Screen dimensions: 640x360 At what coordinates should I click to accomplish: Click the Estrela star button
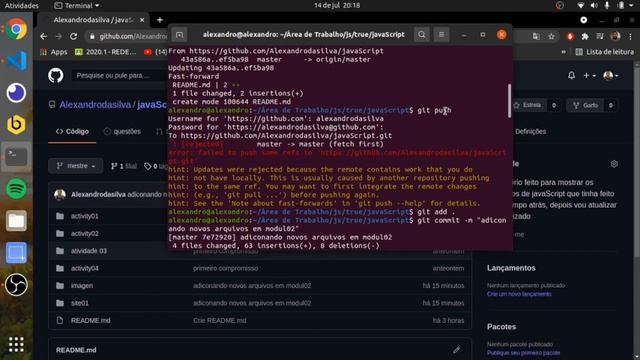pyautogui.click(x=528, y=105)
